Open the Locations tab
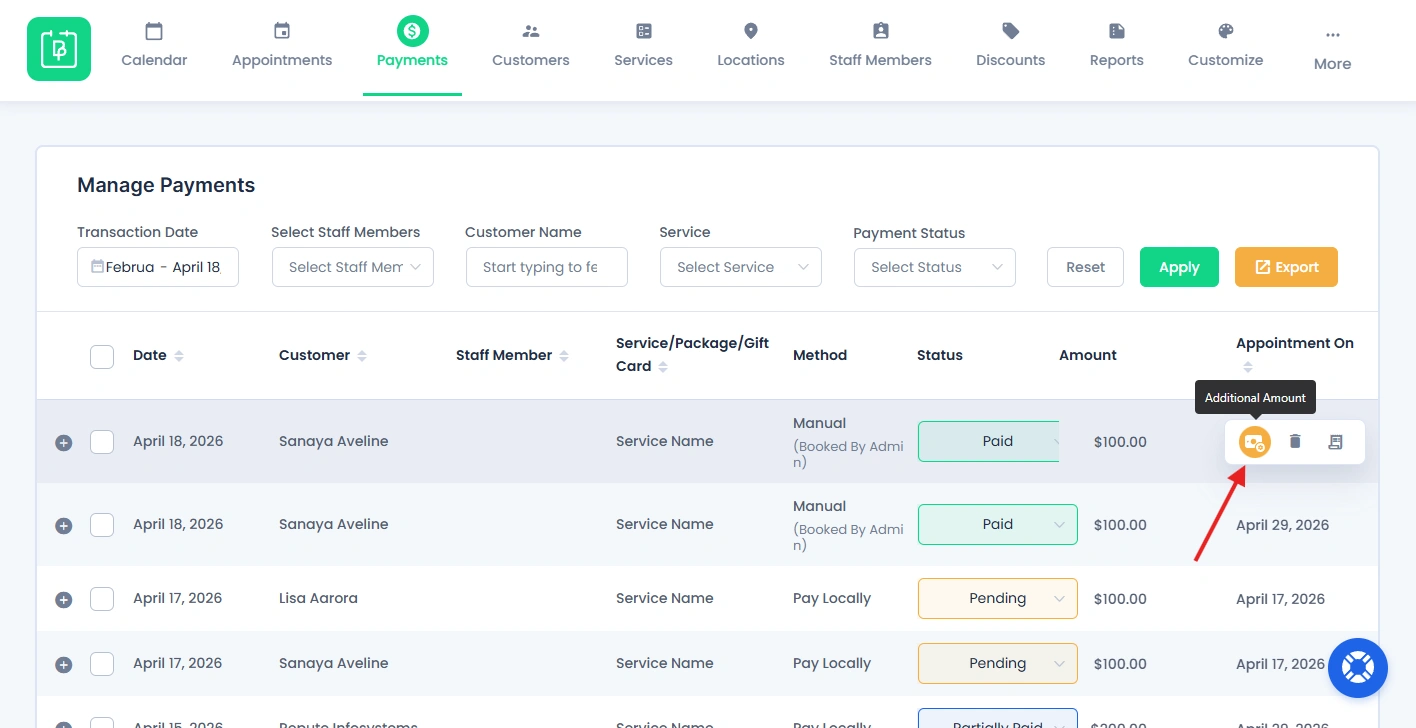Viewport: 1416px width, 728px height. pos(751,46)
